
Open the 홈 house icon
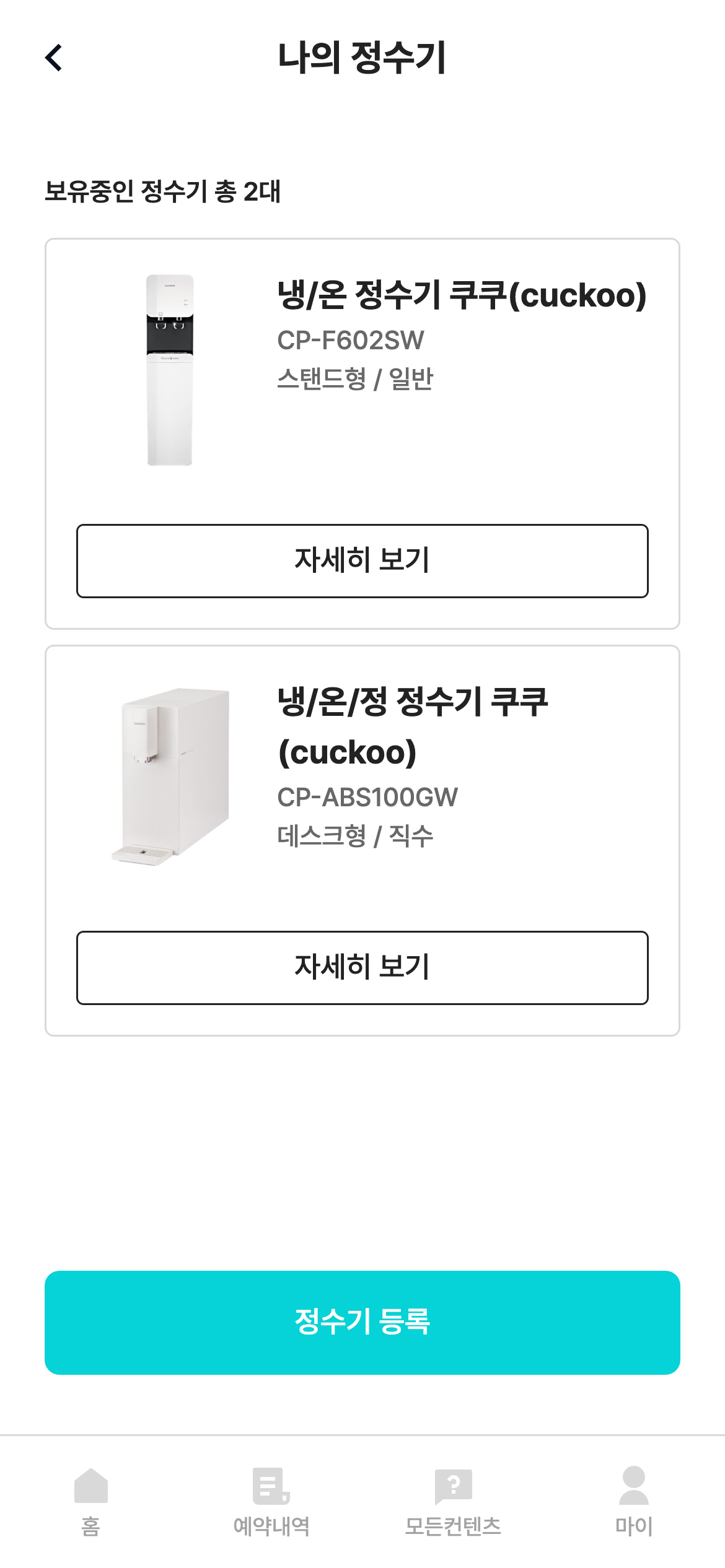[90, 1485]
